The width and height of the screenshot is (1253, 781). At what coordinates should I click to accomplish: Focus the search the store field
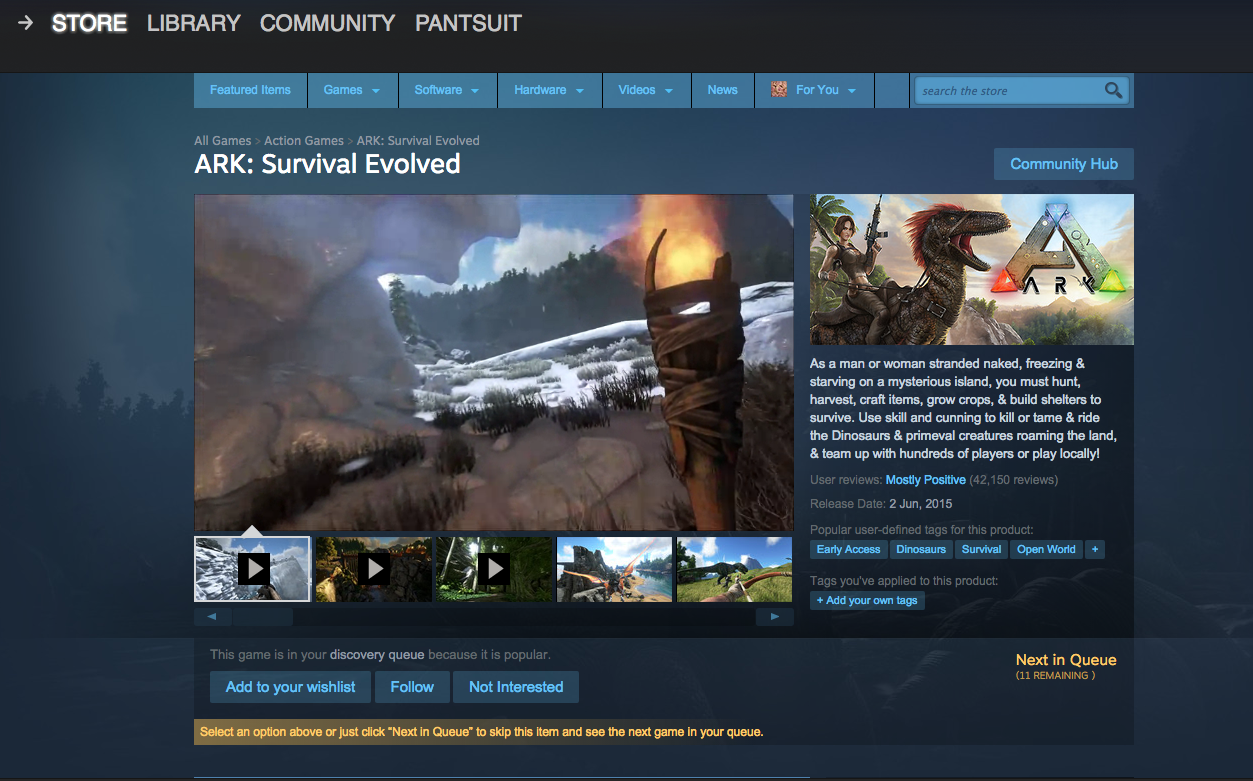pos(1010,91)
